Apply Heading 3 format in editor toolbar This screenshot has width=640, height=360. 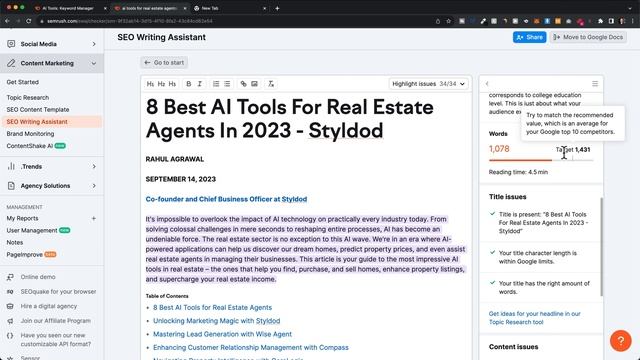click(172, 84)
